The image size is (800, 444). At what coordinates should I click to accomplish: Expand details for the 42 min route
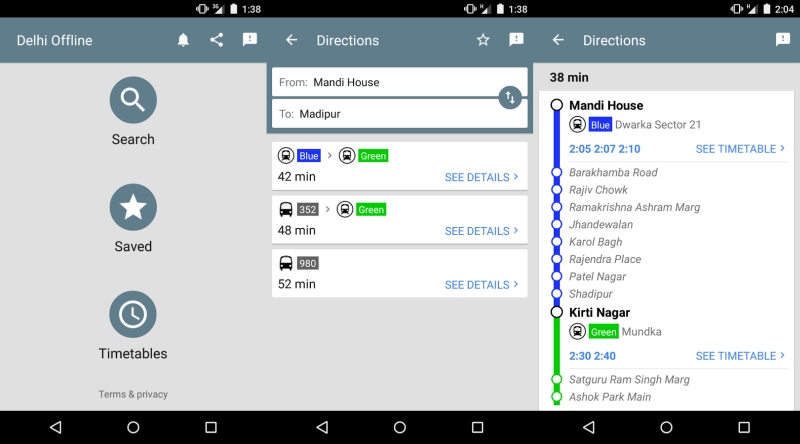[x=481, y=177]
